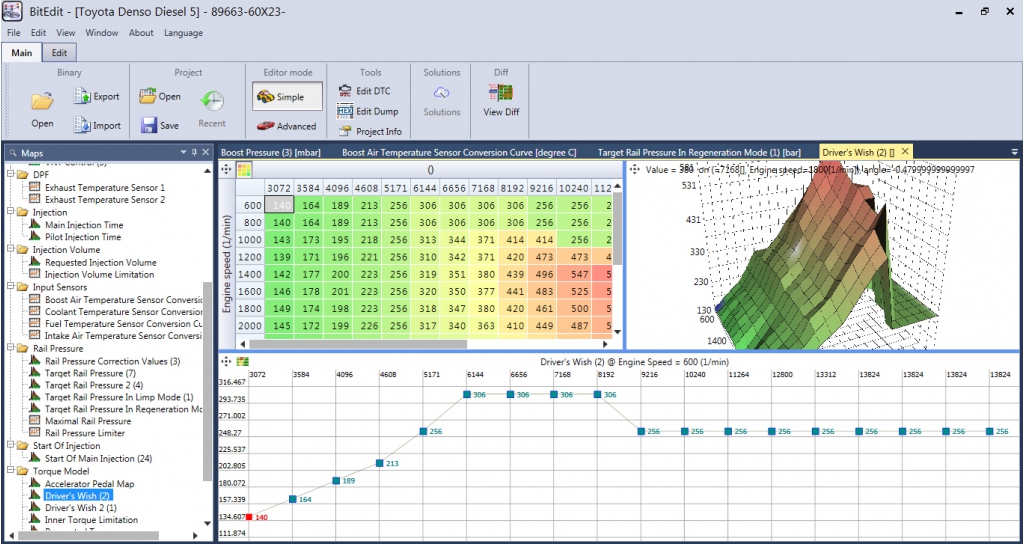Open the Window menu
Image resolution: width=1024 pixels, height=544 pixels.
pos(102,33)
